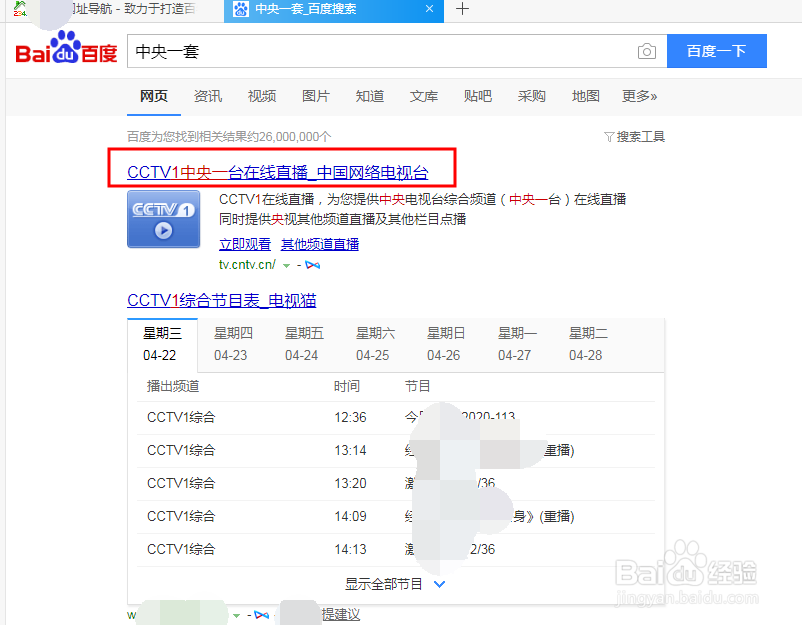Open 搜索工具 filter options

pos(634,137)
